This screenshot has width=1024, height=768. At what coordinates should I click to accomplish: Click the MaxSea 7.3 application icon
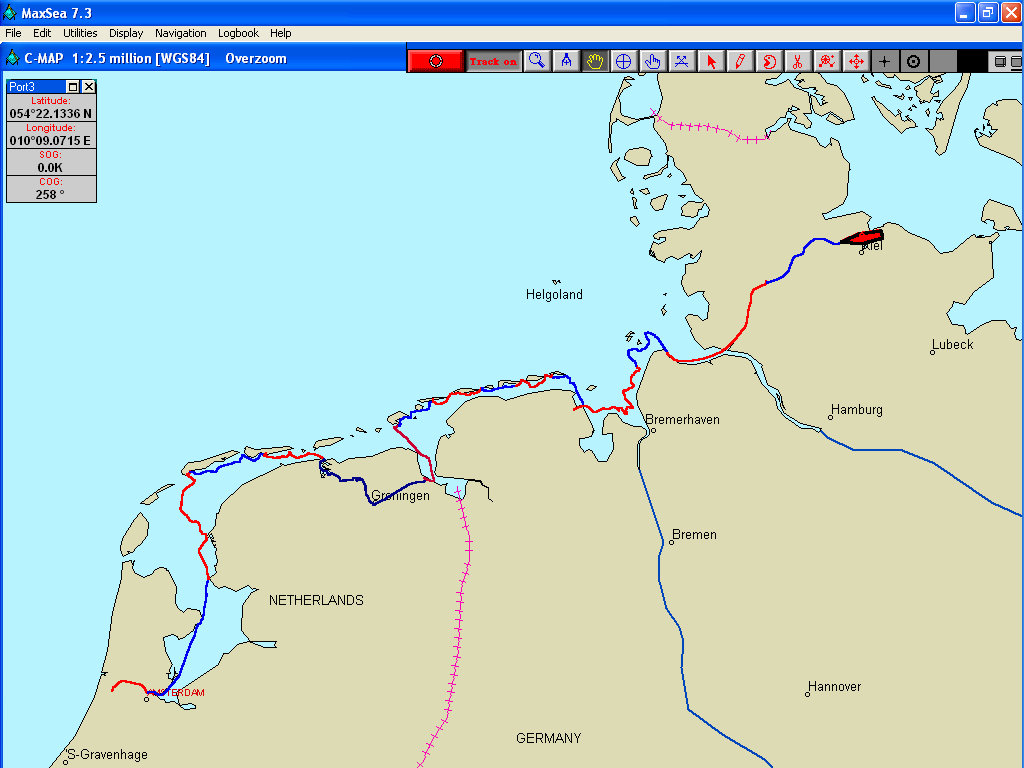pyautogui.click(x=10, y=12)
